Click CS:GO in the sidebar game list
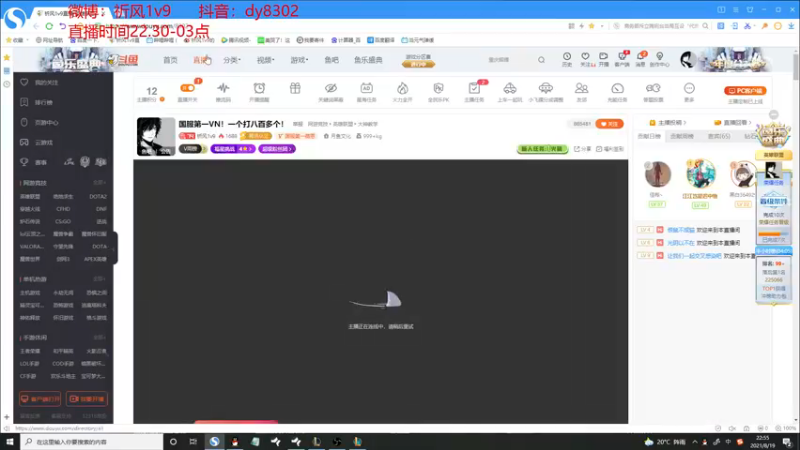 pyautogui.click(x=63, y=221)
